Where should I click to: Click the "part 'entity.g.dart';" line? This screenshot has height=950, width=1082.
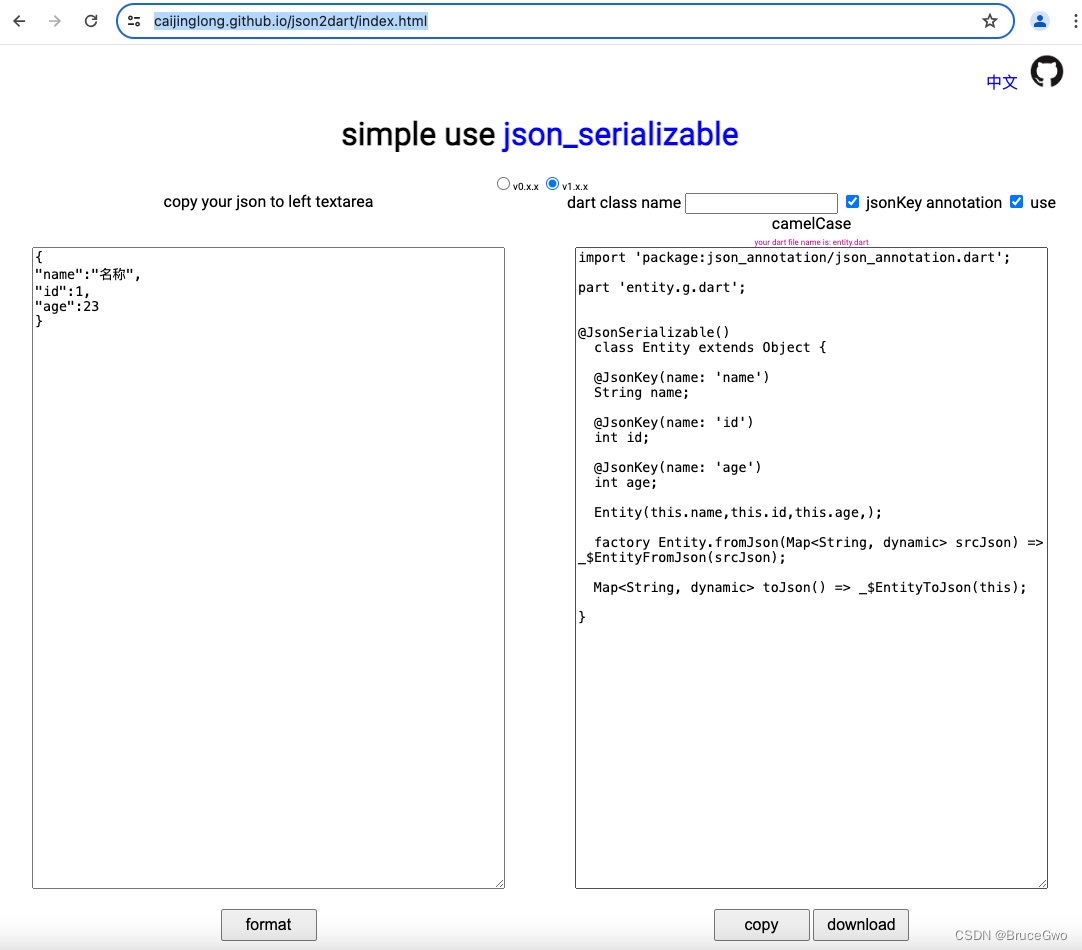(662, 287)
